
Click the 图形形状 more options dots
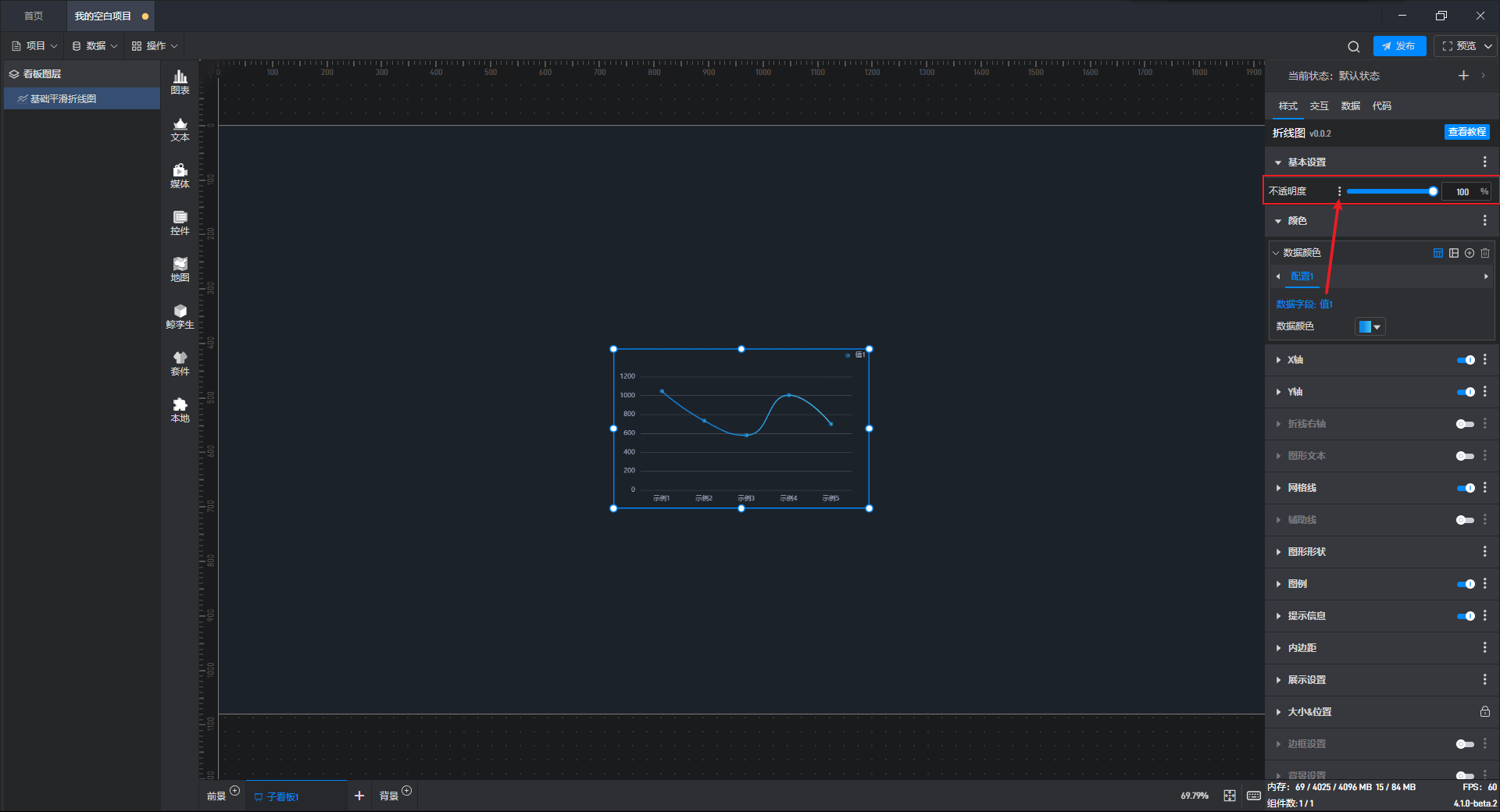click(x=1484, y=551)
